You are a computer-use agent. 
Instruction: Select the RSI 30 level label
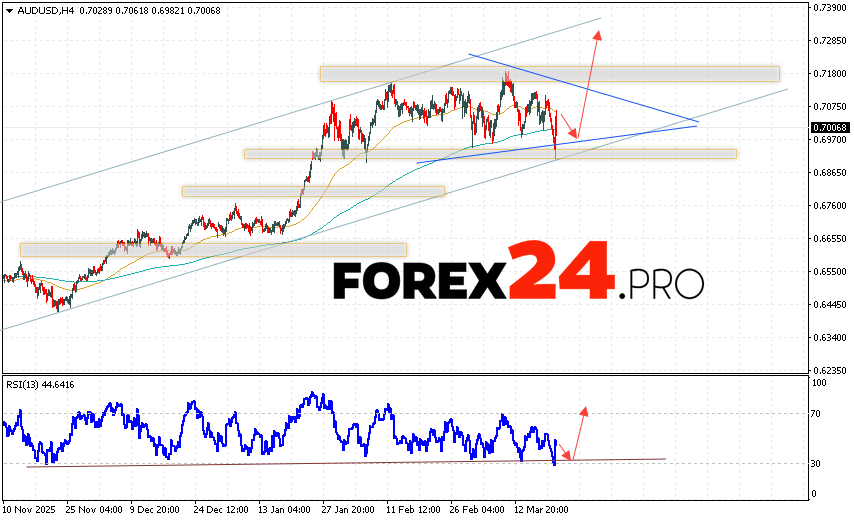tap(818, 464)
